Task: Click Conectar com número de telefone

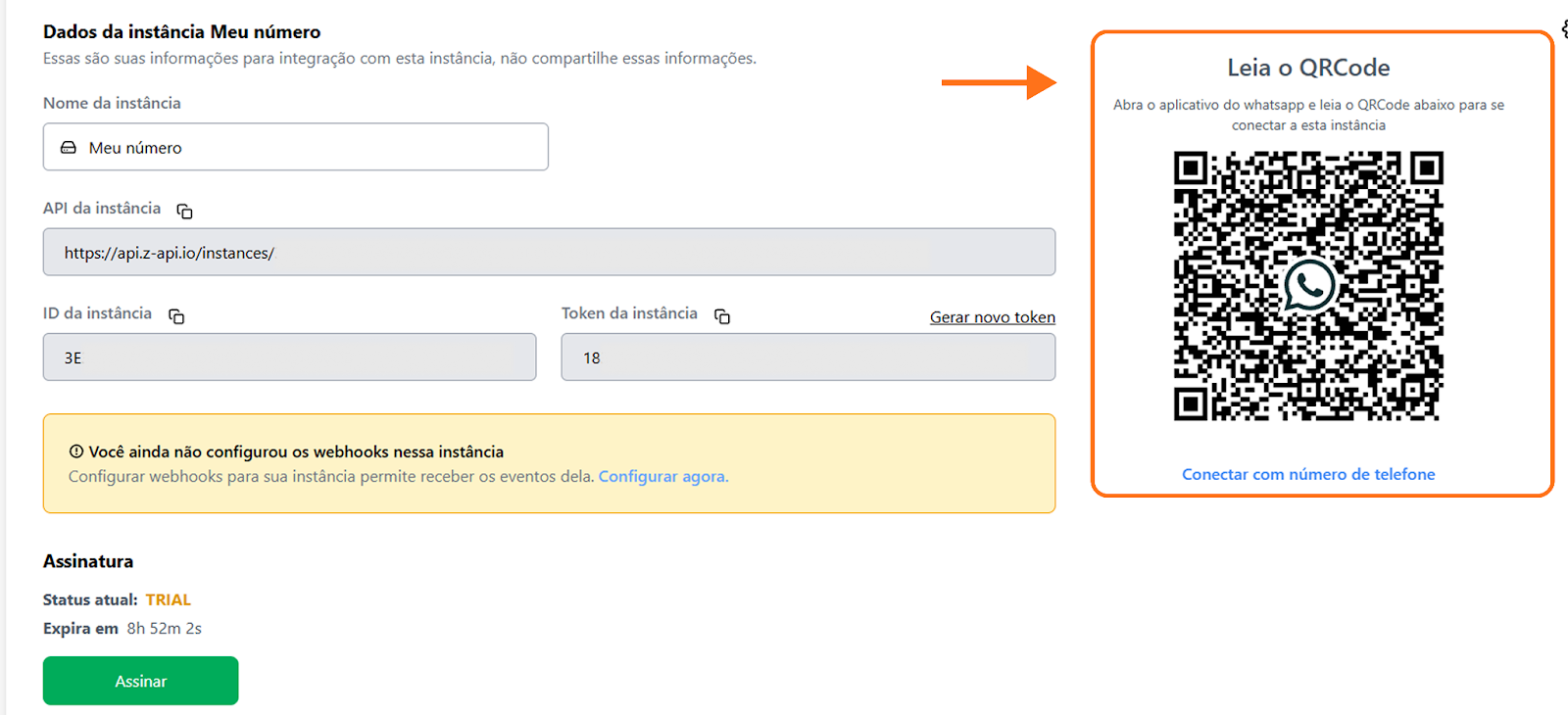Action: pos(1308,474)
